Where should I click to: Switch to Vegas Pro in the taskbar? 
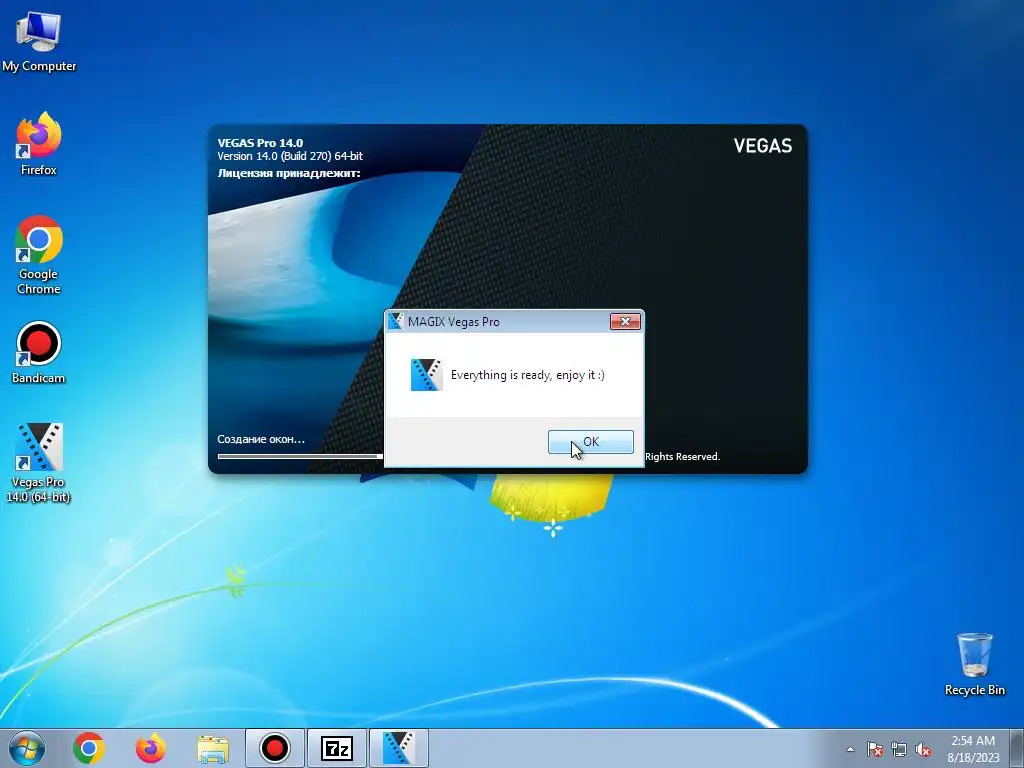click(x=399, y=748)
